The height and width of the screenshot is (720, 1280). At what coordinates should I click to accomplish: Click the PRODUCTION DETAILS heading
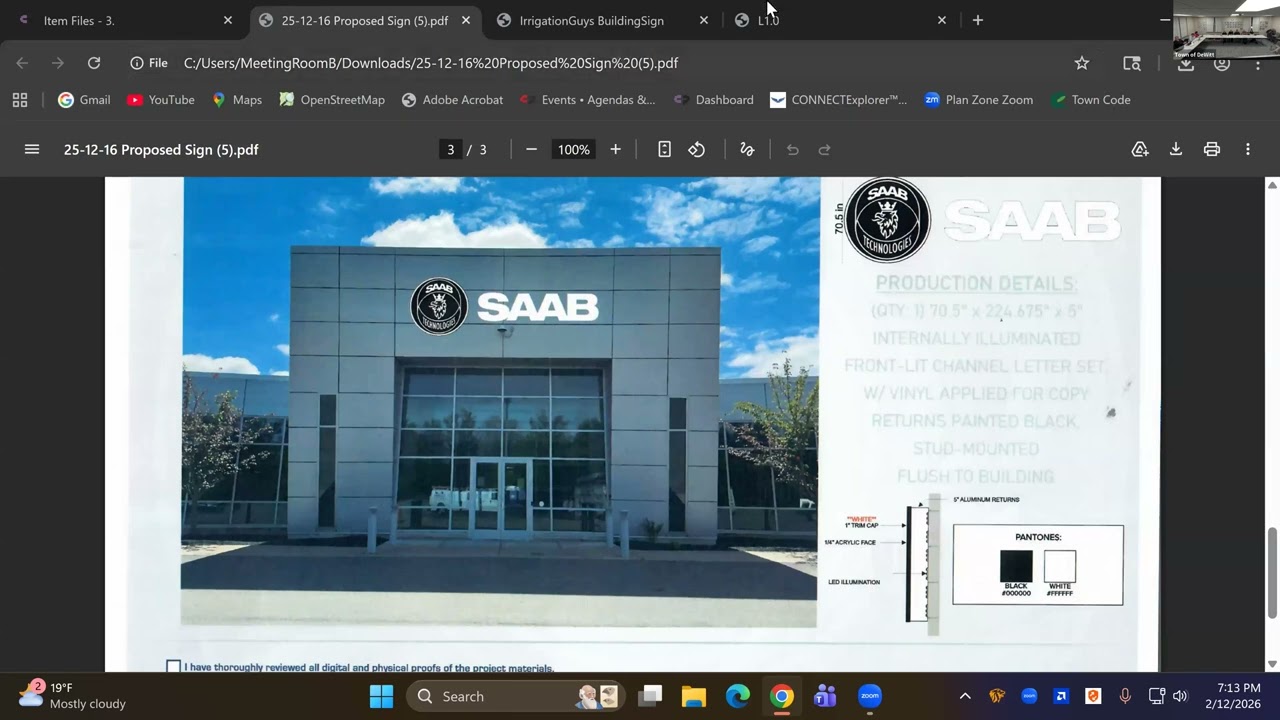coord(976,283)
